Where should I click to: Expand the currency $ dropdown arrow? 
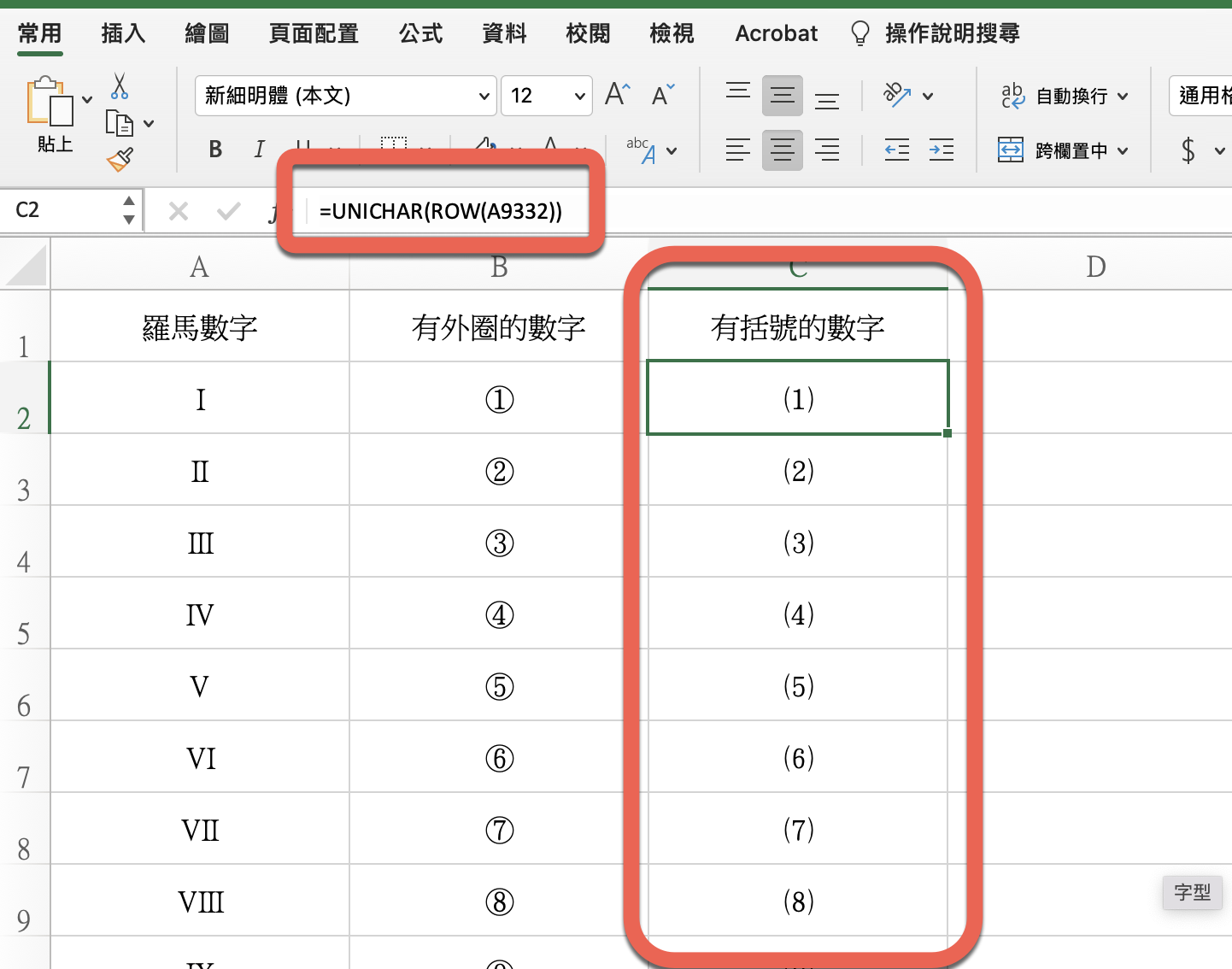tap(1219, 151)
